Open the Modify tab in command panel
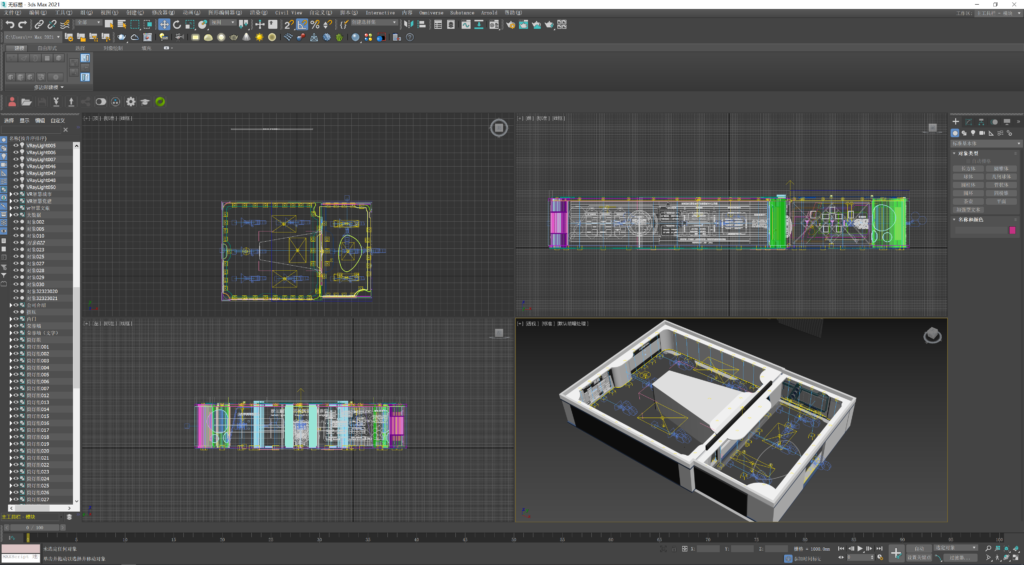Image resolution: width=1024 pixels, height=565 pixels. (968, 121)
